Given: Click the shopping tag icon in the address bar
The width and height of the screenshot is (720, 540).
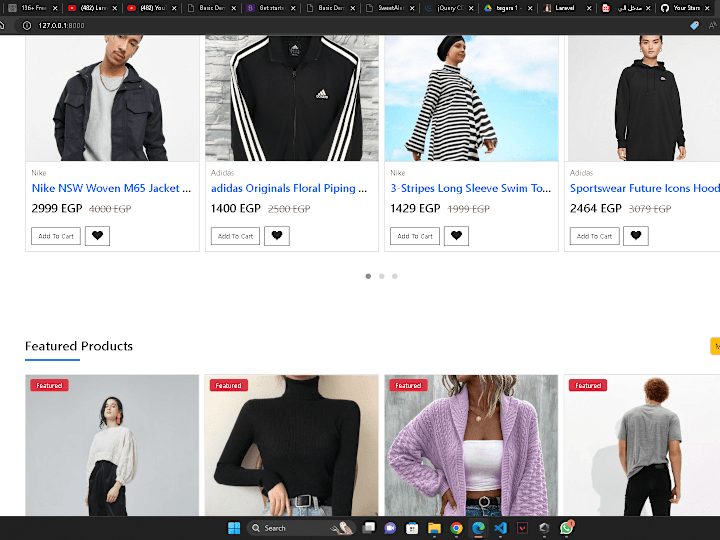Looking at the screenshot, I should (695, 25).
